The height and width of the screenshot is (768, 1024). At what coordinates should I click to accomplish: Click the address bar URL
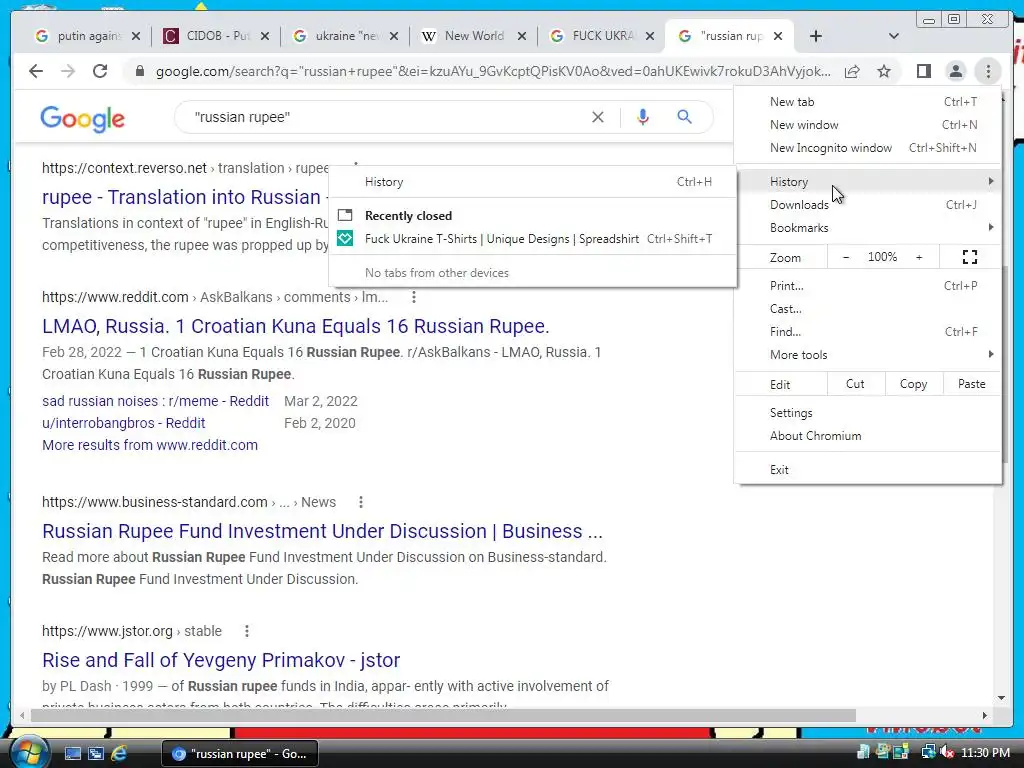(x=493, y=71)
